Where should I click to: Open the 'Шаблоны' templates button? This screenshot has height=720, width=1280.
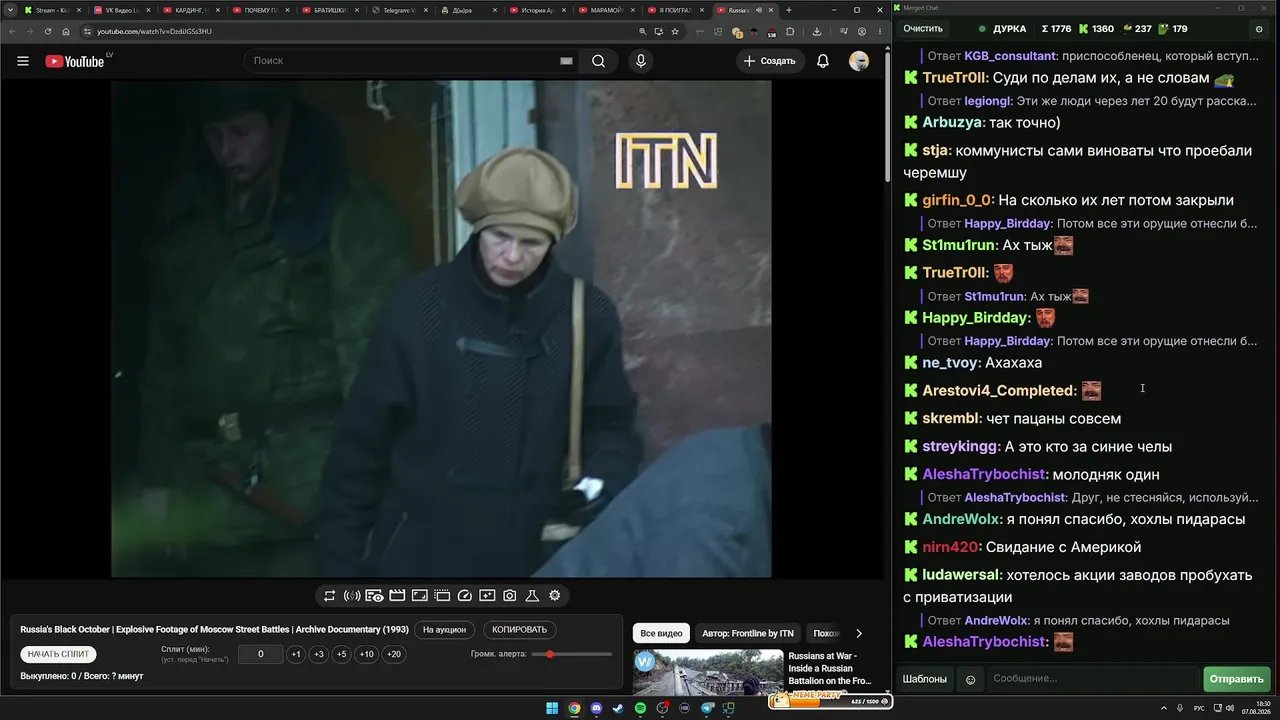point(925,679)
